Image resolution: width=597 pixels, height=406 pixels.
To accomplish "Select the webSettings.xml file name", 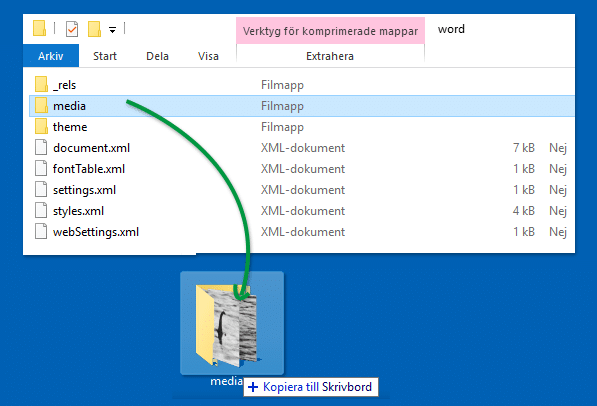I will (96, 232).
